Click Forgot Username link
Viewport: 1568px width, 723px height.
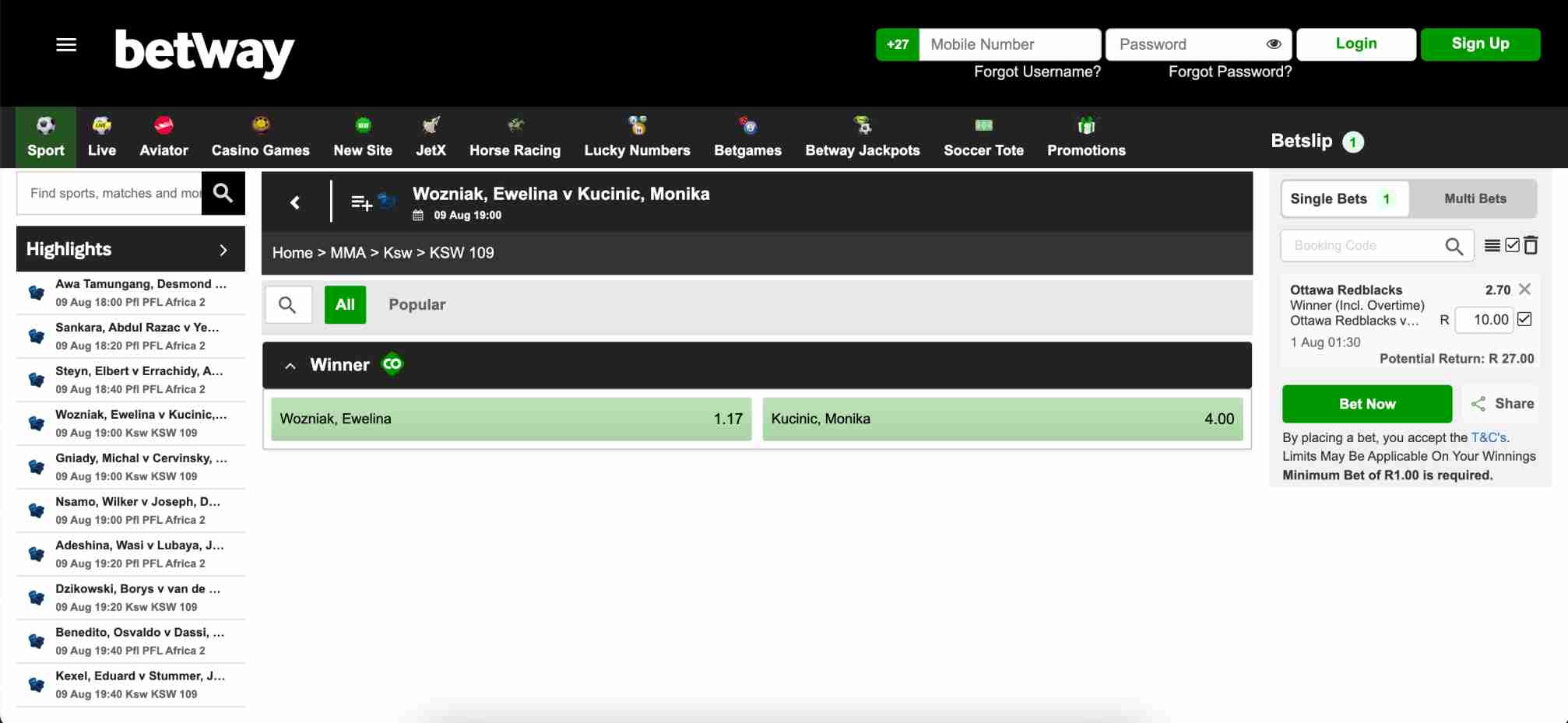click(1037, 72)
